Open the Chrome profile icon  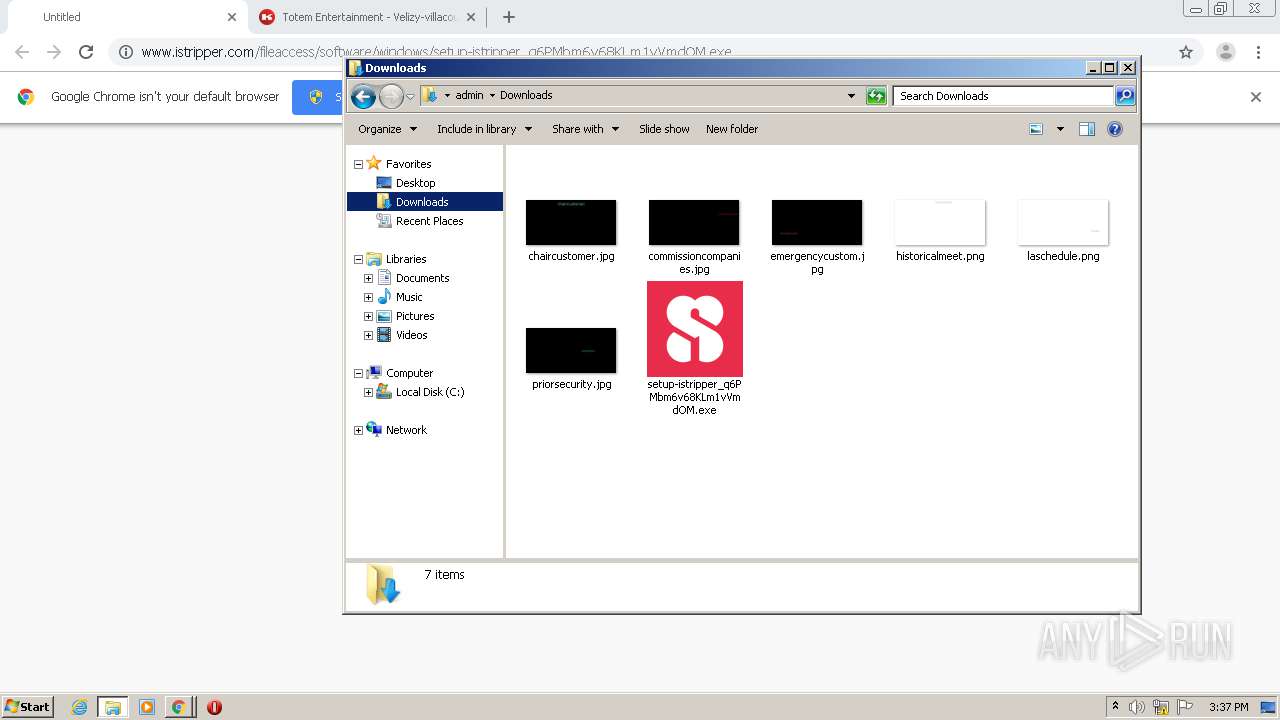[1225, 52]
